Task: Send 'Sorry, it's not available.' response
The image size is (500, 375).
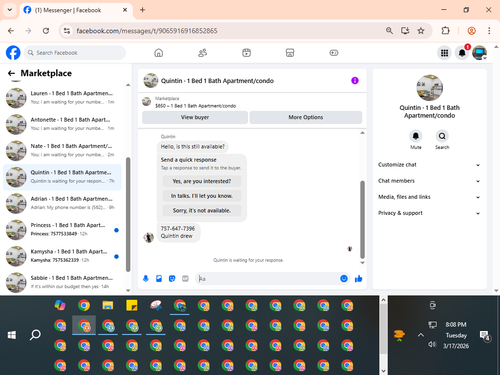Action: (x=202, y=211)
